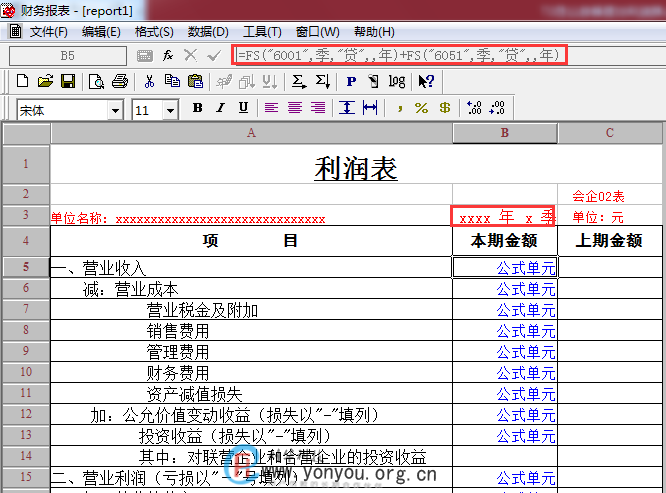The height and width of the screenshot is (493, 666).
Task: Select the 会企02表 cell
Action: pyautogui.click(x=610, y=195)
